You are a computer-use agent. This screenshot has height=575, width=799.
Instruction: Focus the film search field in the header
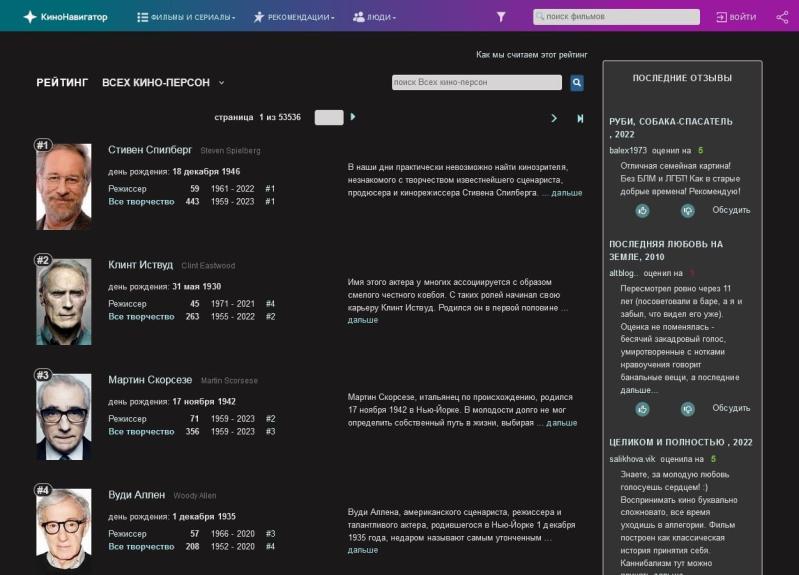point(616,17)
